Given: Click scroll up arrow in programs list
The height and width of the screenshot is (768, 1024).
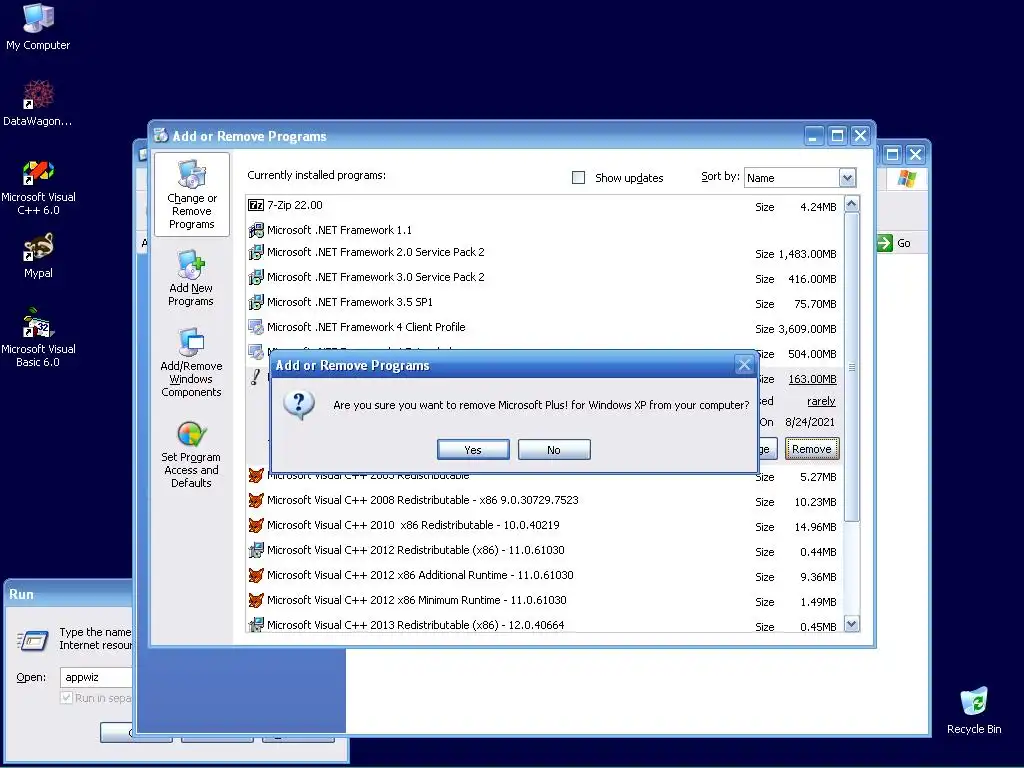Looking at the screenshot, I should pos(851,204).
